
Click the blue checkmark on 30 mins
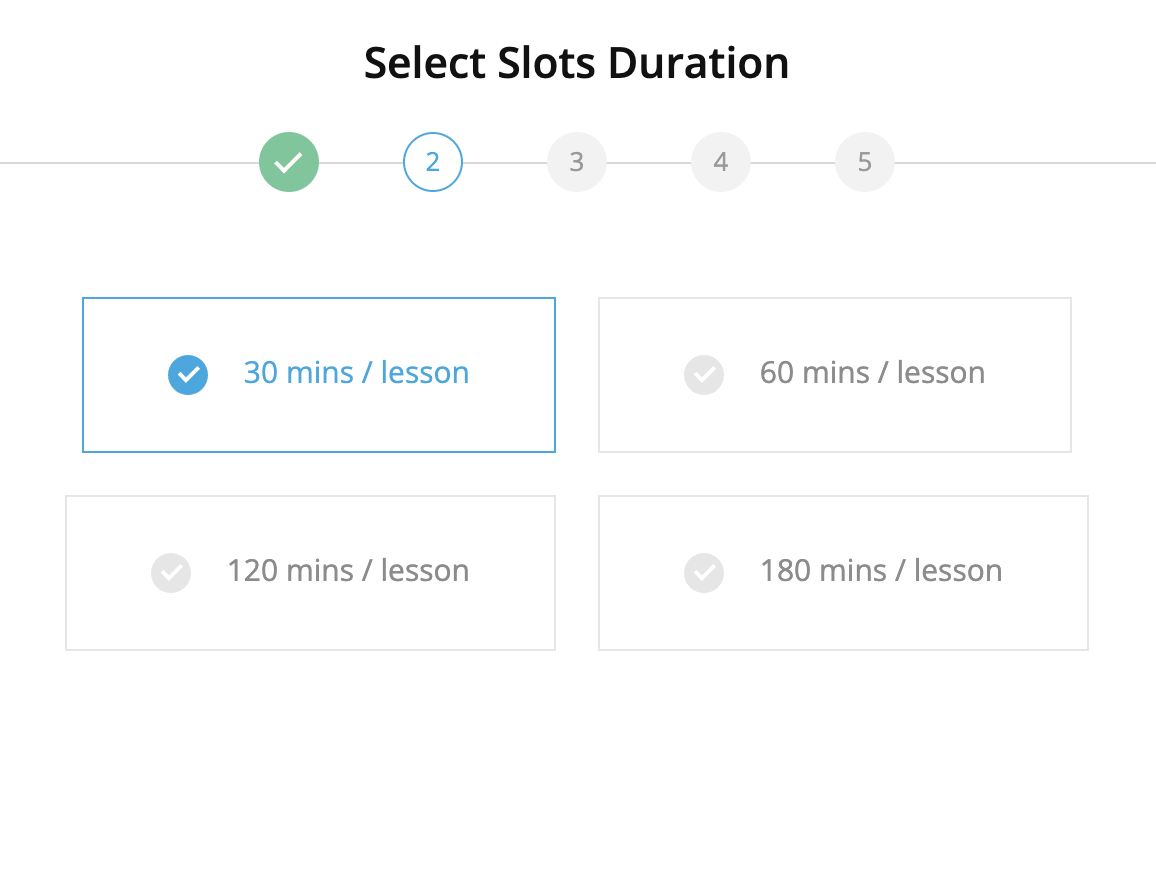(x=188, y=375)
